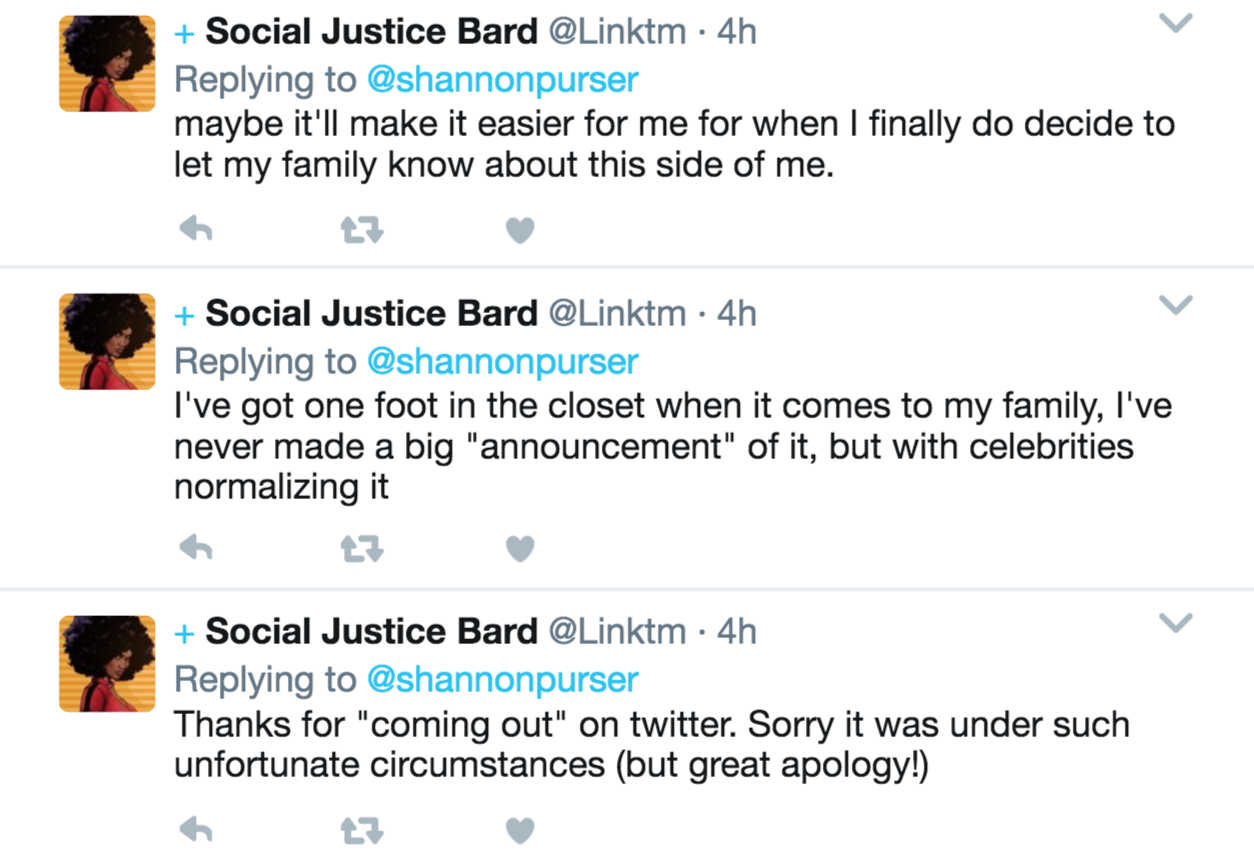The height and width of the screenshot is (852, 1254).
Task: Retweet the 'one foot in the closet' tweet
Action: click(362, 548)
